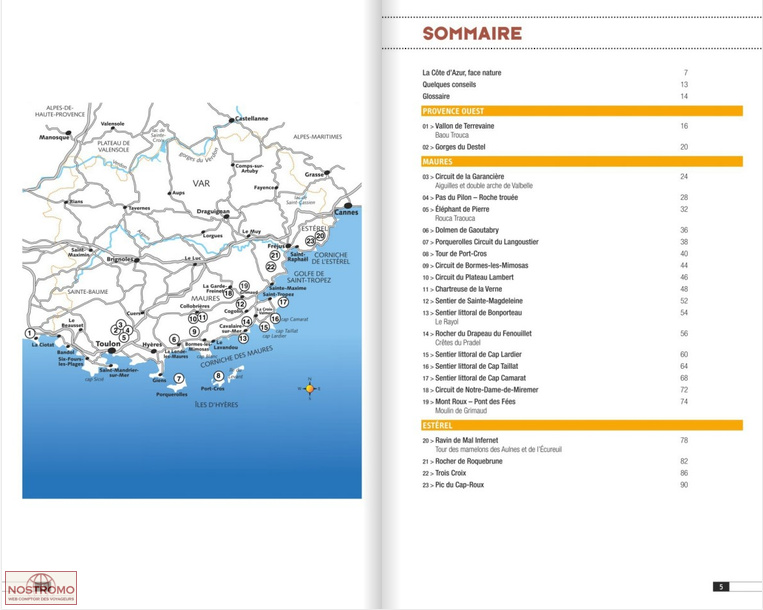Click the compass rose on the map
Image resolution: width=763 pixels, height=610 pixels.
(x=309, y=388)
